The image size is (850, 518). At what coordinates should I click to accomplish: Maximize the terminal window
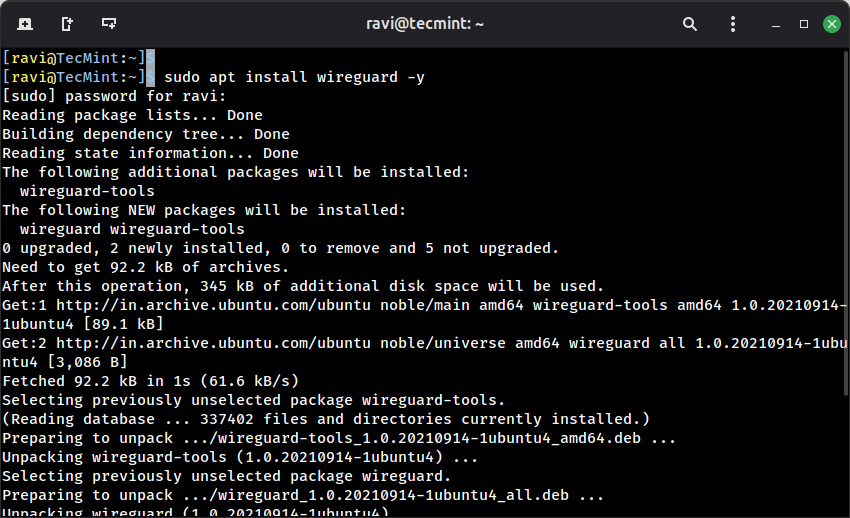(x=803, y=23)
